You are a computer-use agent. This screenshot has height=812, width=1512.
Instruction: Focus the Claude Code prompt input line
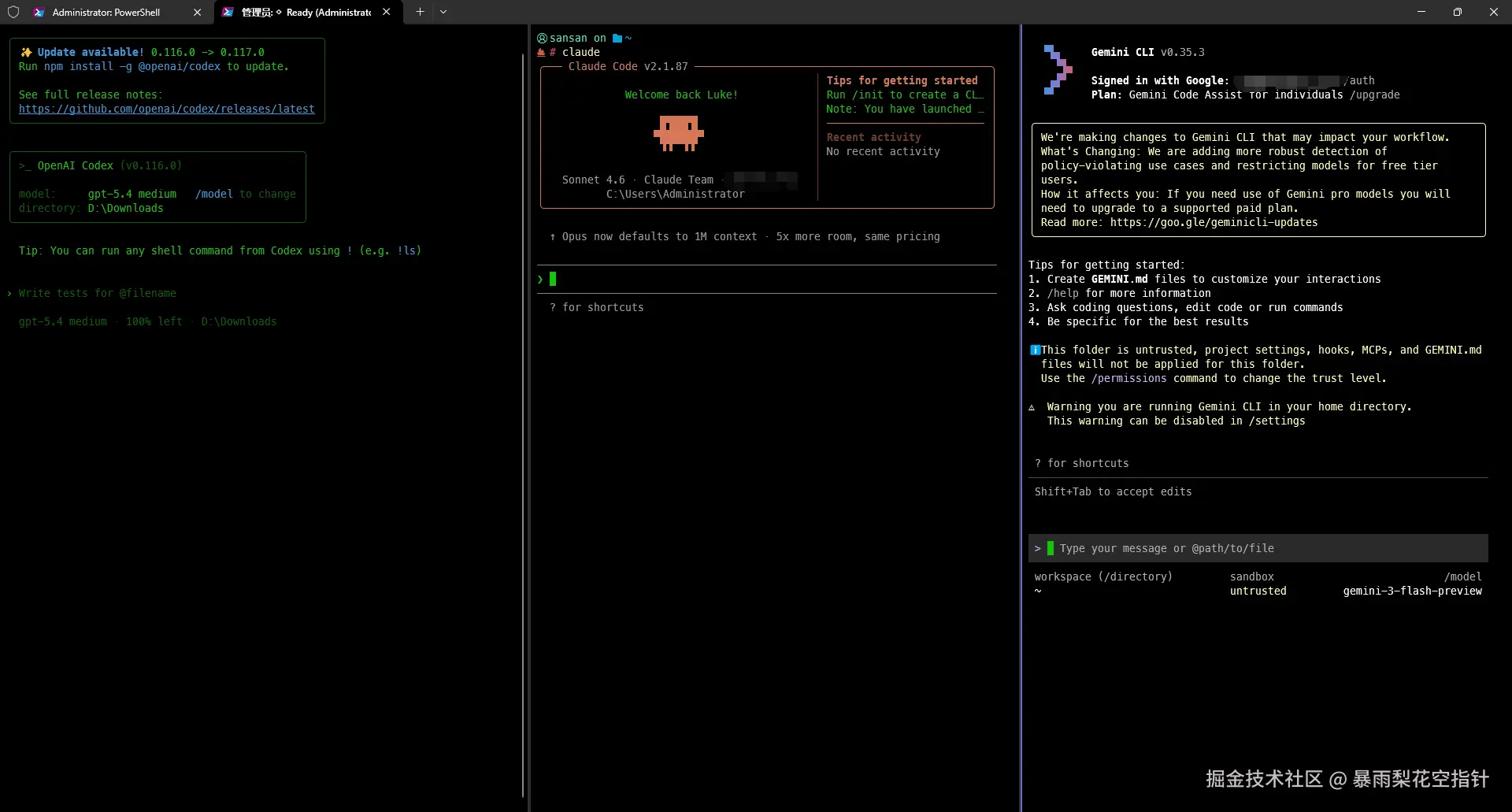click(767, 279)
